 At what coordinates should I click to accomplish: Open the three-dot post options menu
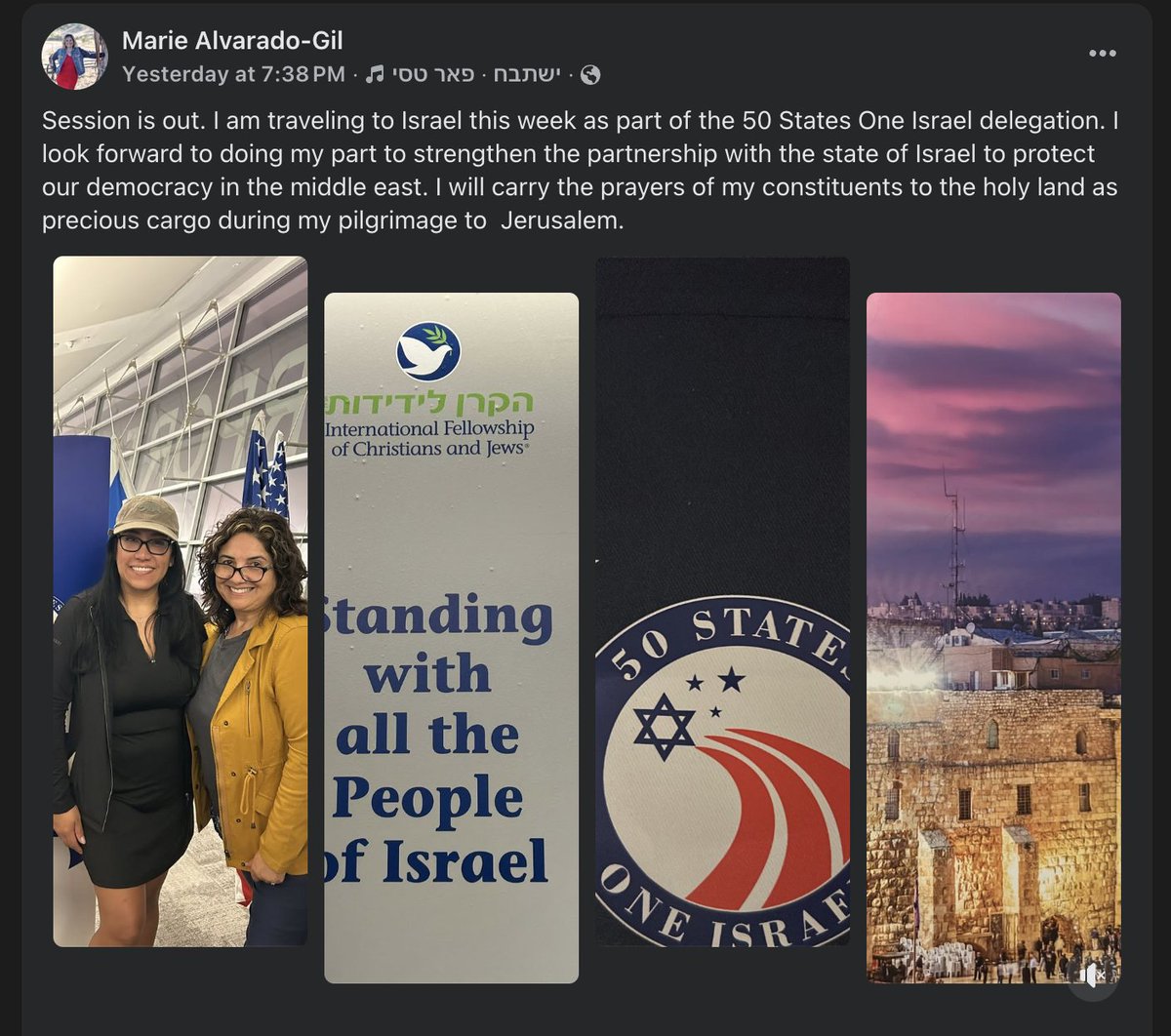[x=1102, y=54]
